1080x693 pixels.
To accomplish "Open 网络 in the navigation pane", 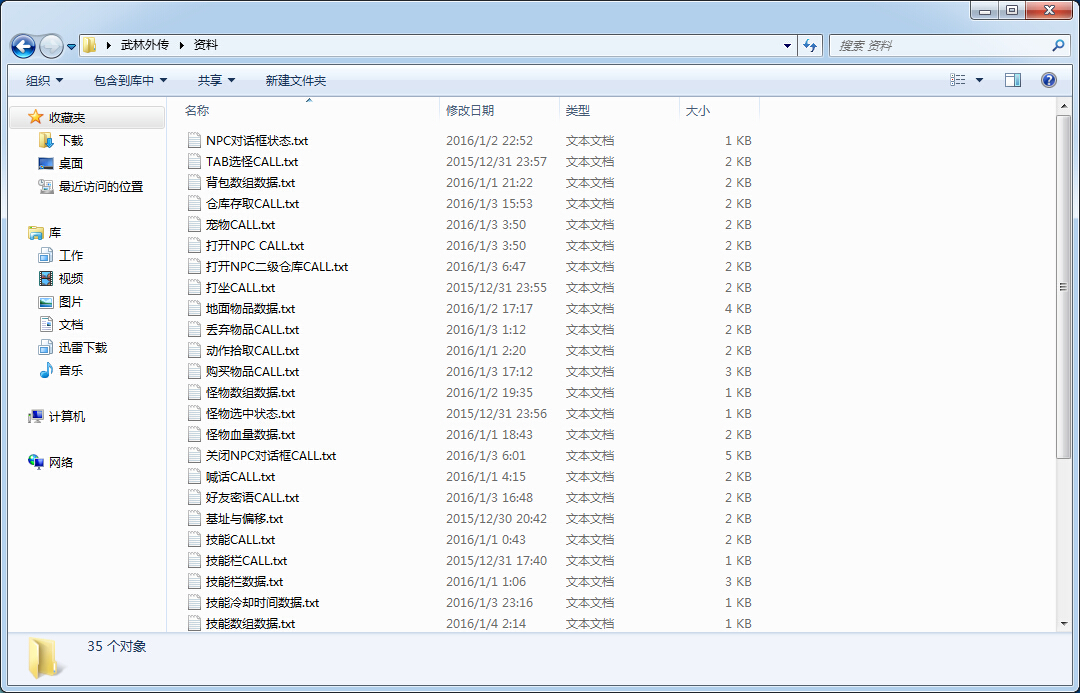I will pyautogui.click(x=60, y=463).
